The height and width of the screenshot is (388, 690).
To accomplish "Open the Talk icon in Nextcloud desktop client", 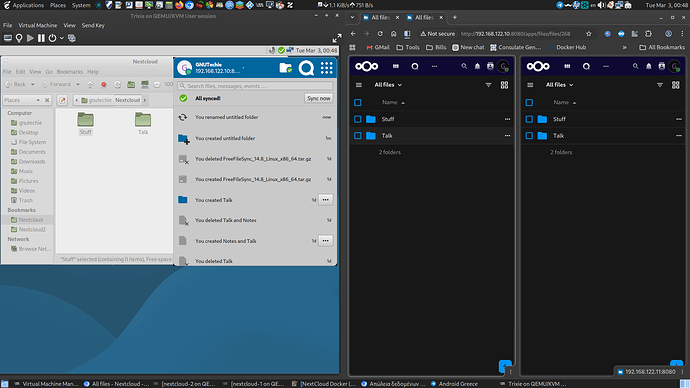I will 306,68.
